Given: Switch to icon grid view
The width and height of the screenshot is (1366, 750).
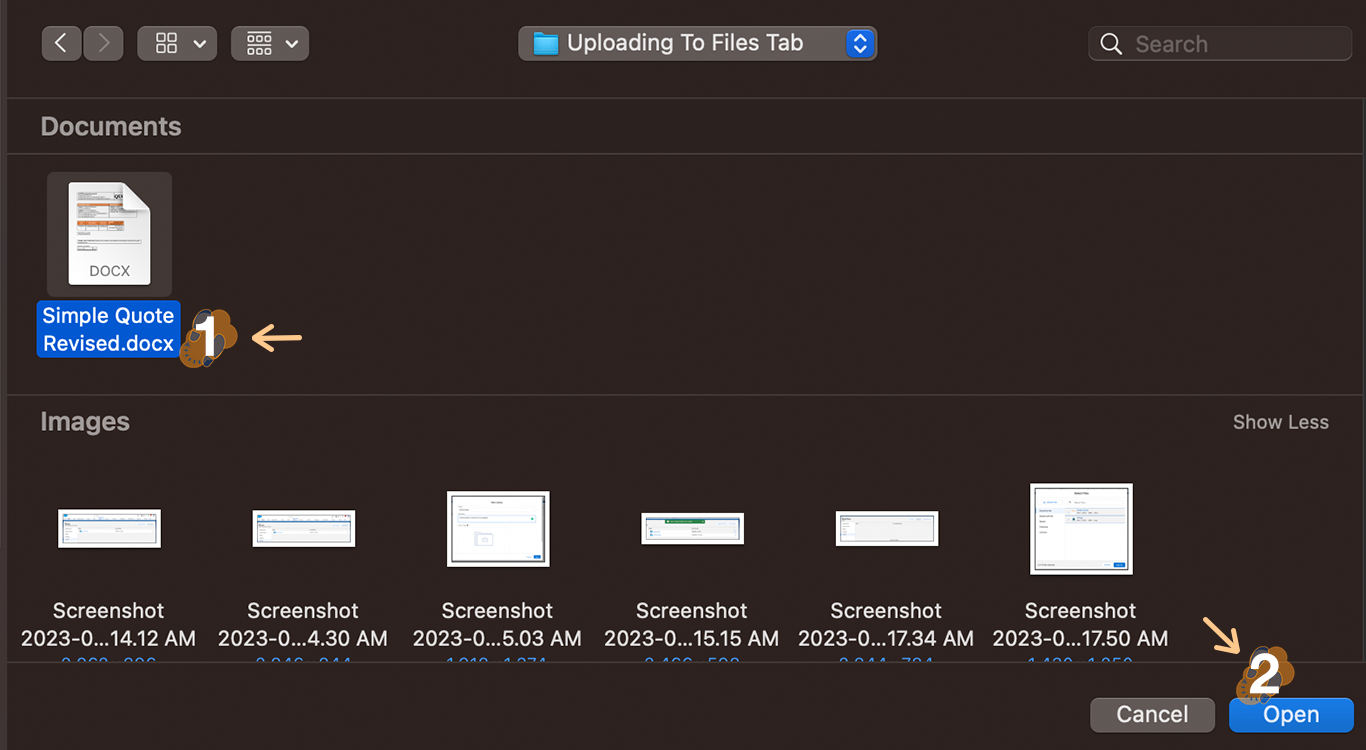Looking at the screenshot, I should click(x=166, y=44).
